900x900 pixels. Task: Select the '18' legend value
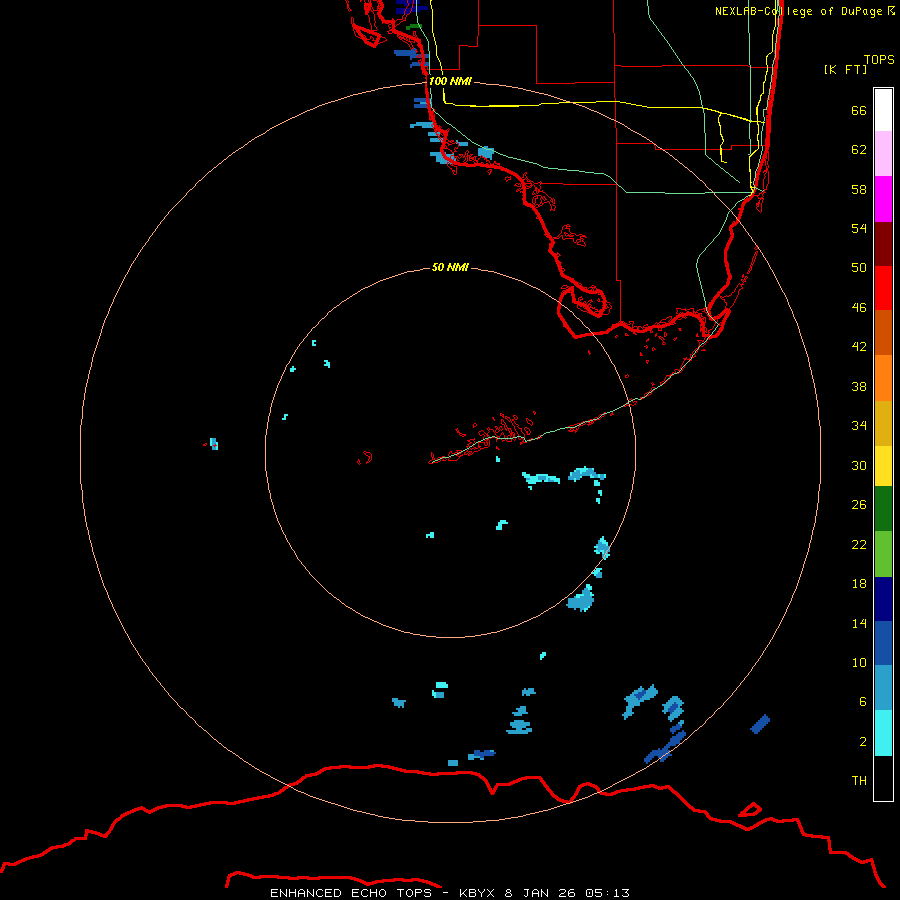pos(859,584)
